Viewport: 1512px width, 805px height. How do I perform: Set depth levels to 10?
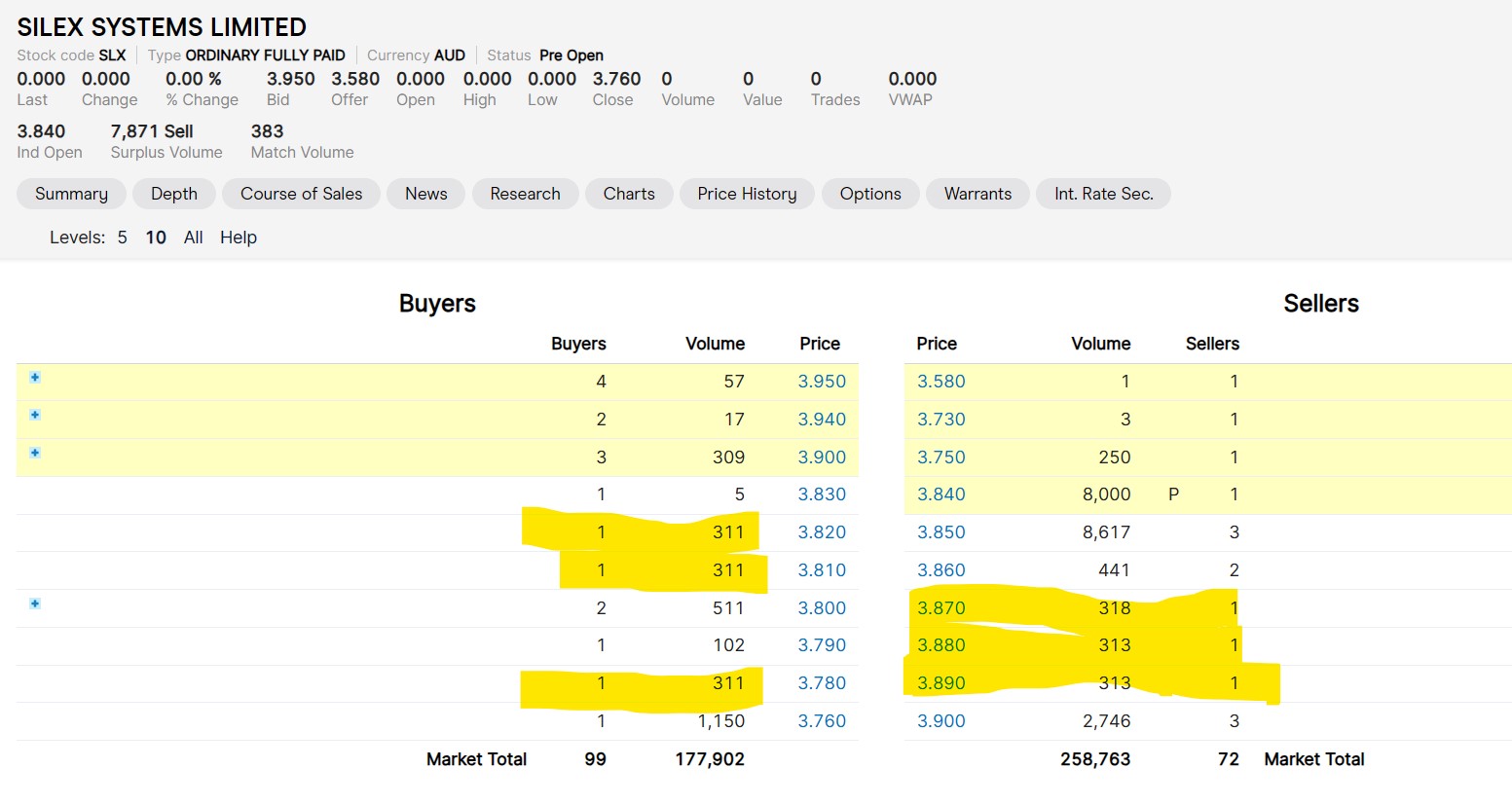pos(156,238)
